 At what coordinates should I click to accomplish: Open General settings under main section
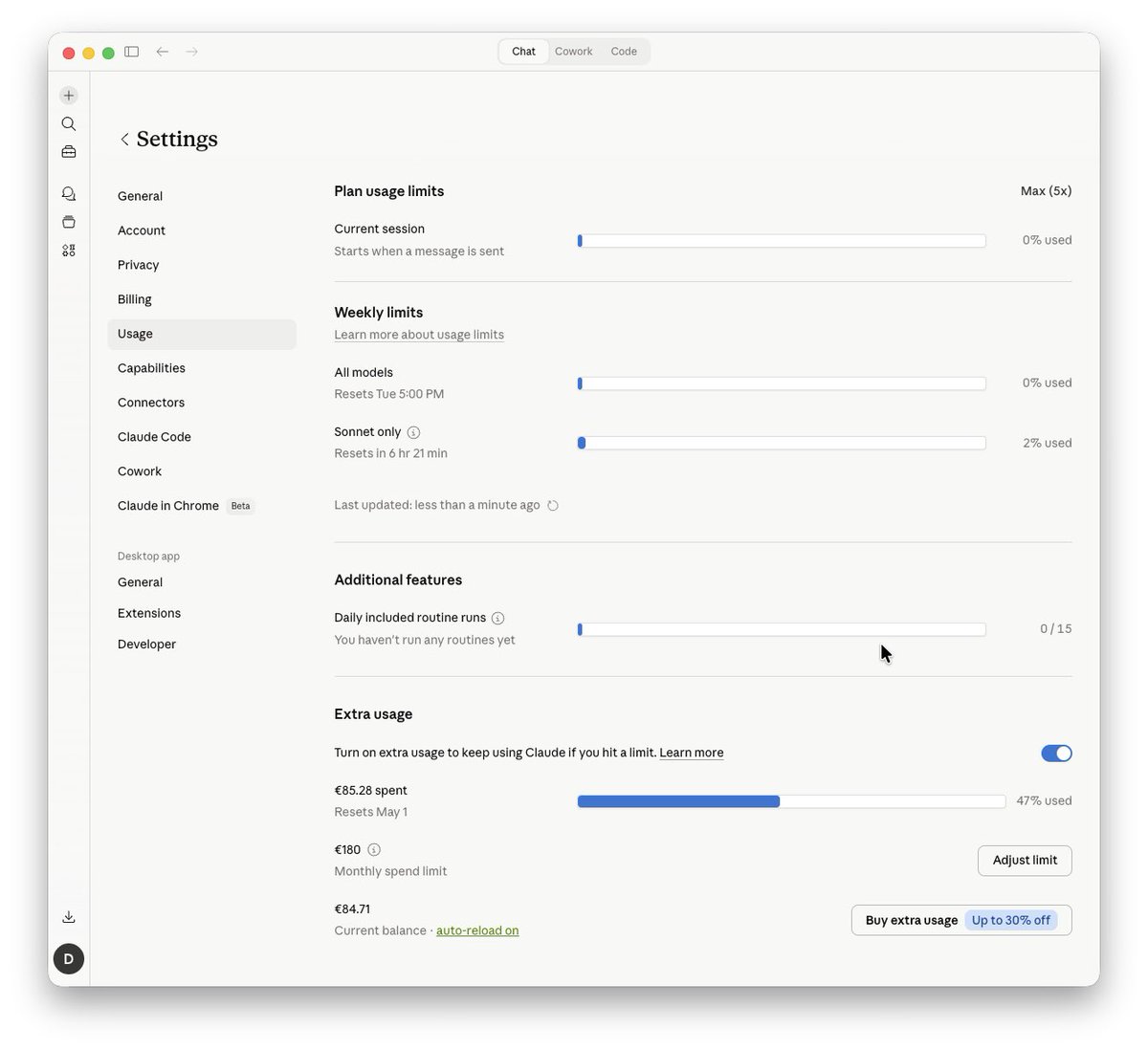(202, 196)
